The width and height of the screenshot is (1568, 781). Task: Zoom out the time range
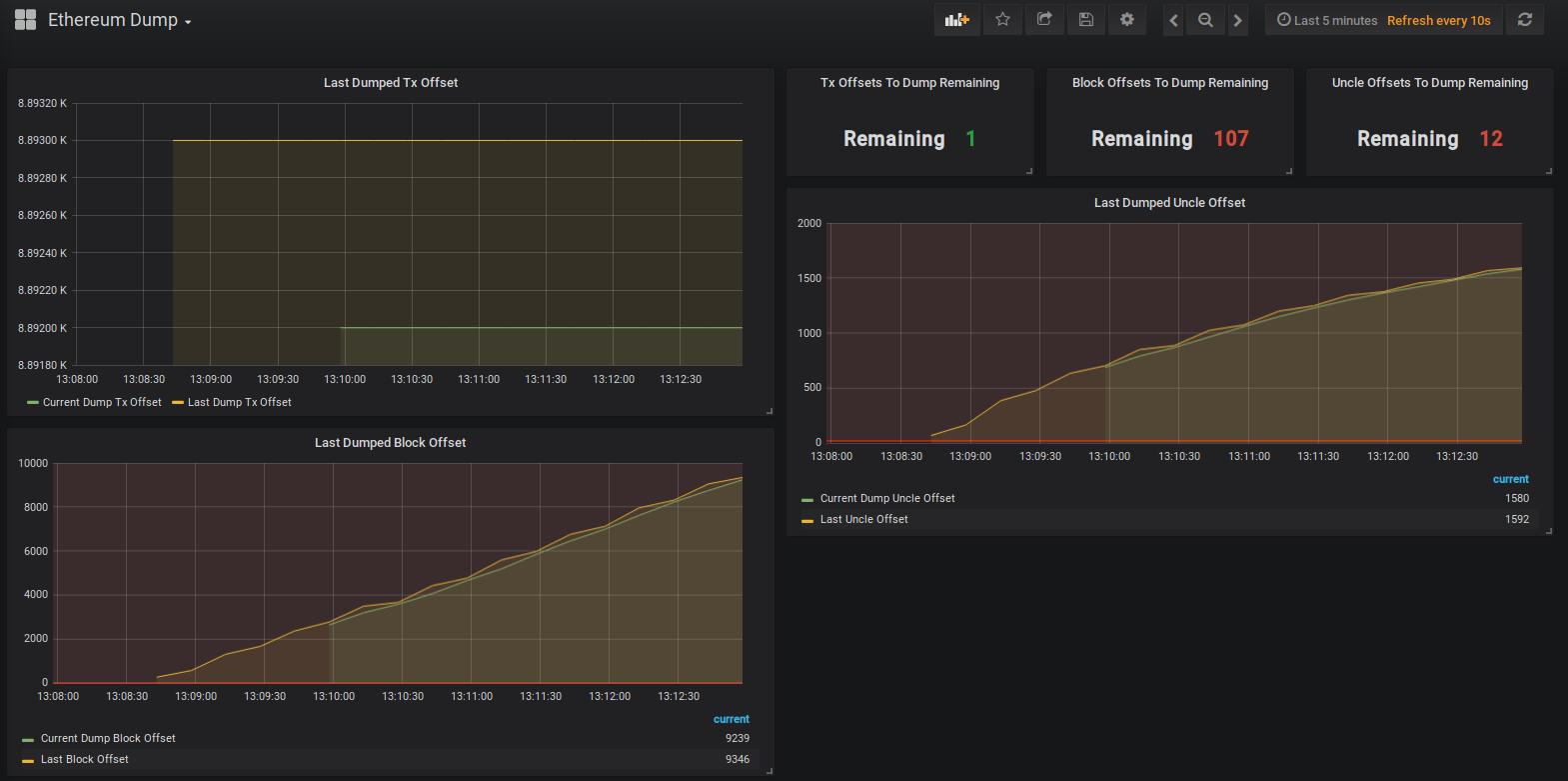[1205, 20]
